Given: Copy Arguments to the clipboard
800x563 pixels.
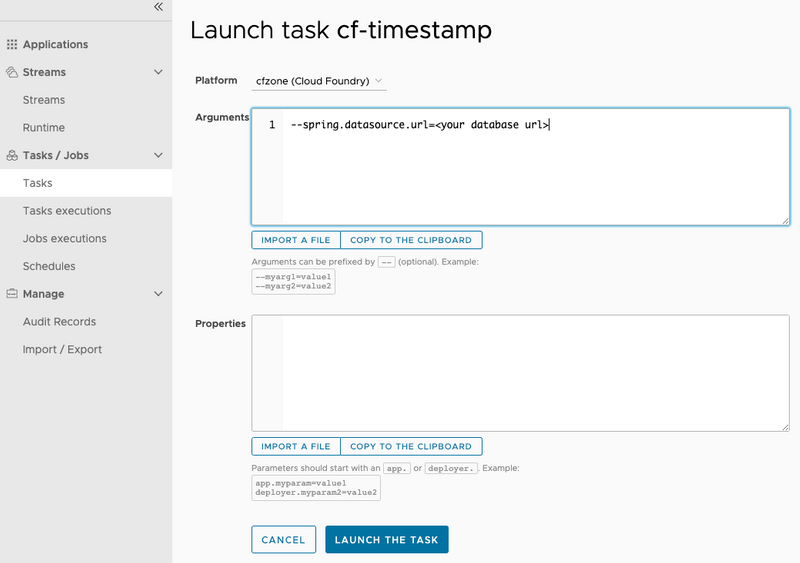Looking at the screenshot, I should (411, 240).
